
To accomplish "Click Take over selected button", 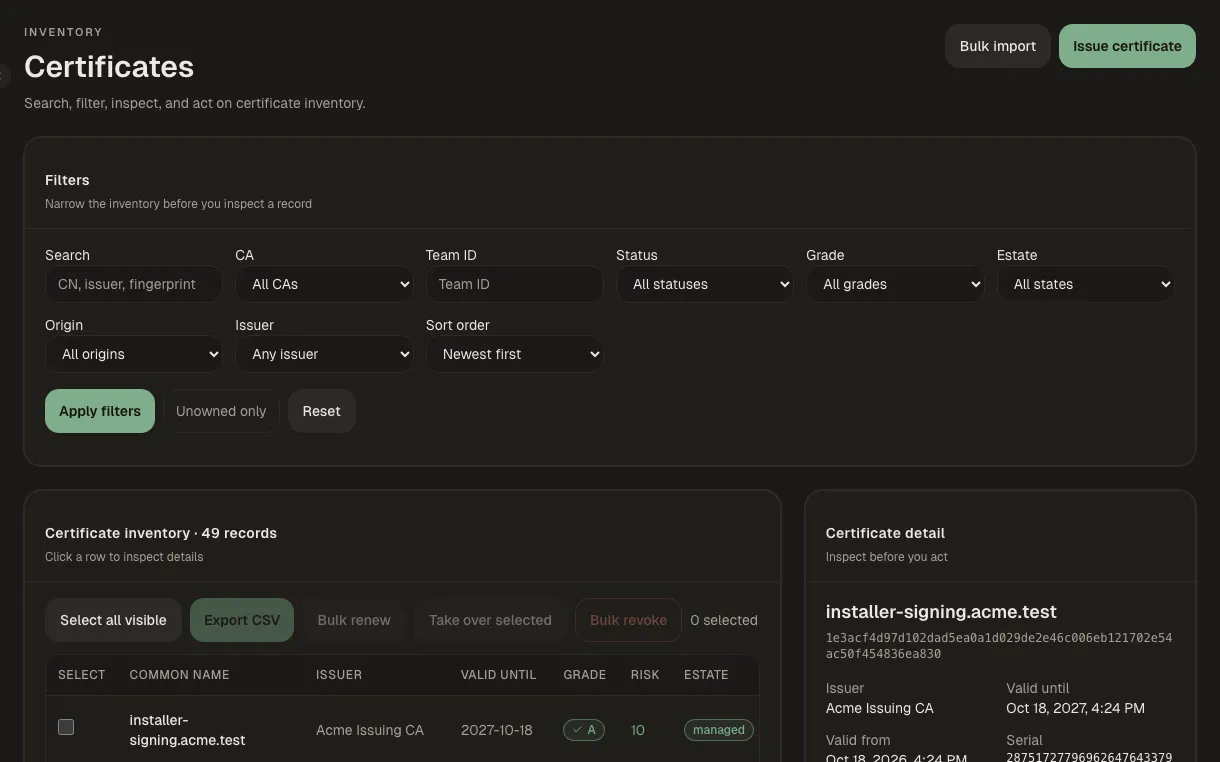I will click(490, 620).
